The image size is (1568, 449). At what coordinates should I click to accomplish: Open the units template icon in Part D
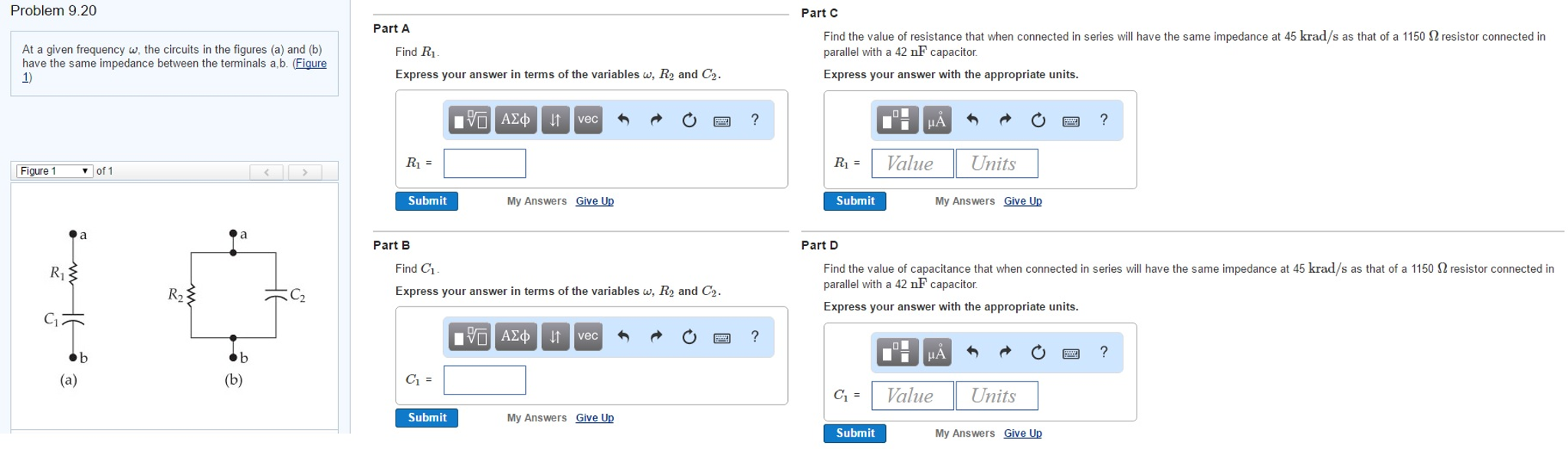[897, 352]
